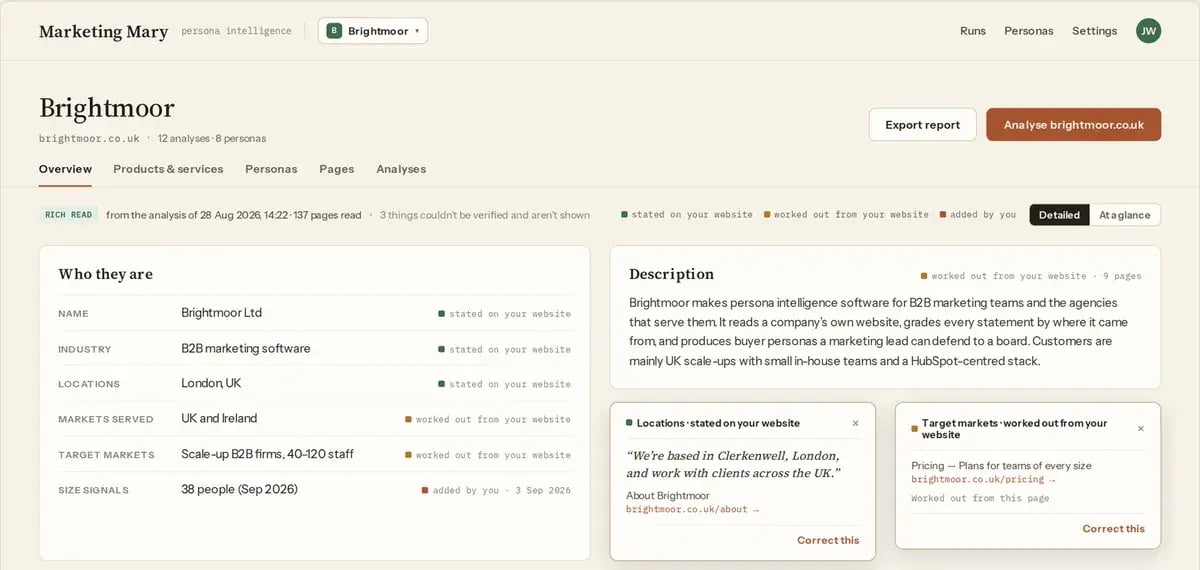
Task: Switch to Products & services tab
Action: pos(168,169)
